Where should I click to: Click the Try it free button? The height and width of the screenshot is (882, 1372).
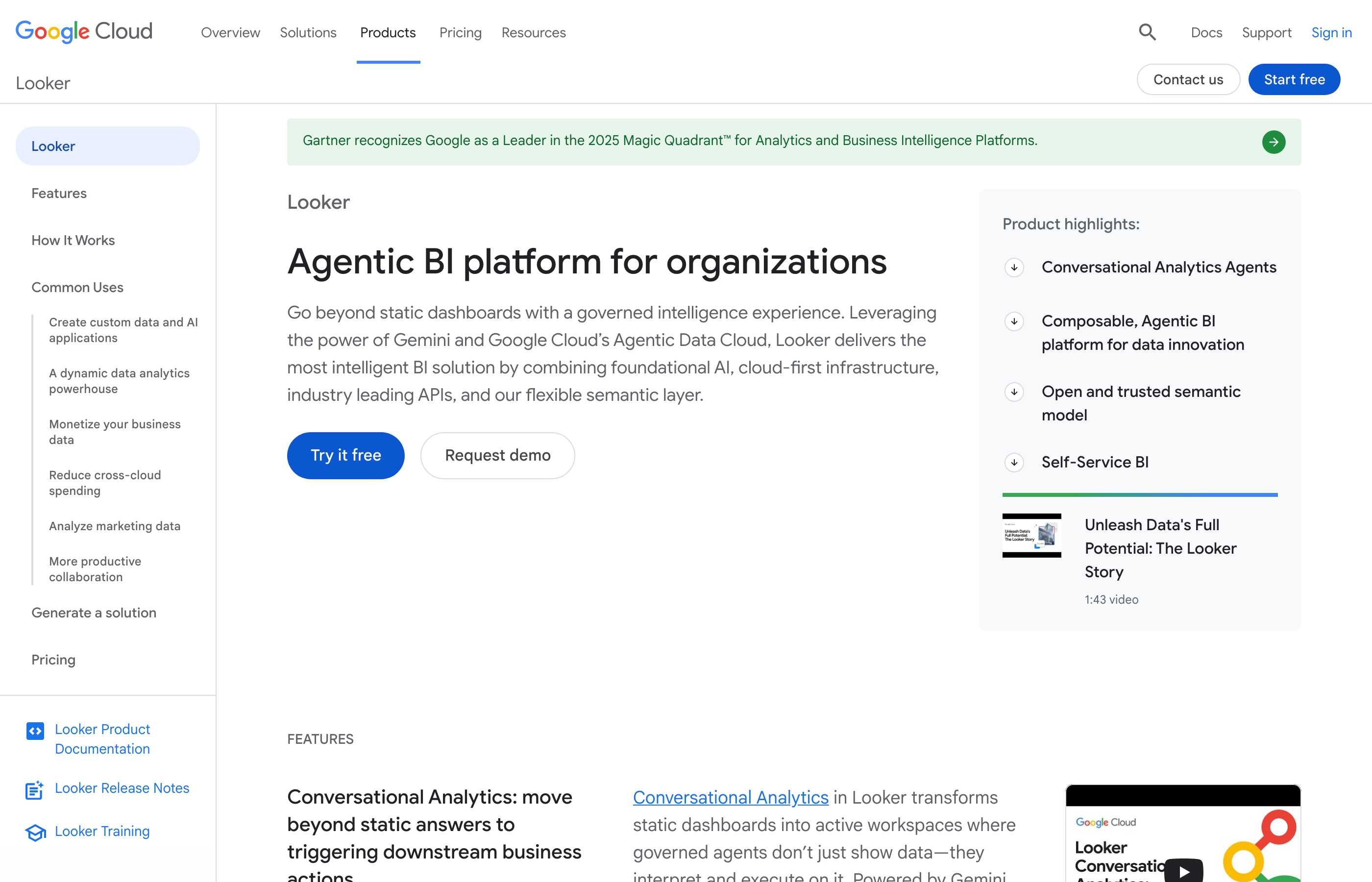pos(345,455)
